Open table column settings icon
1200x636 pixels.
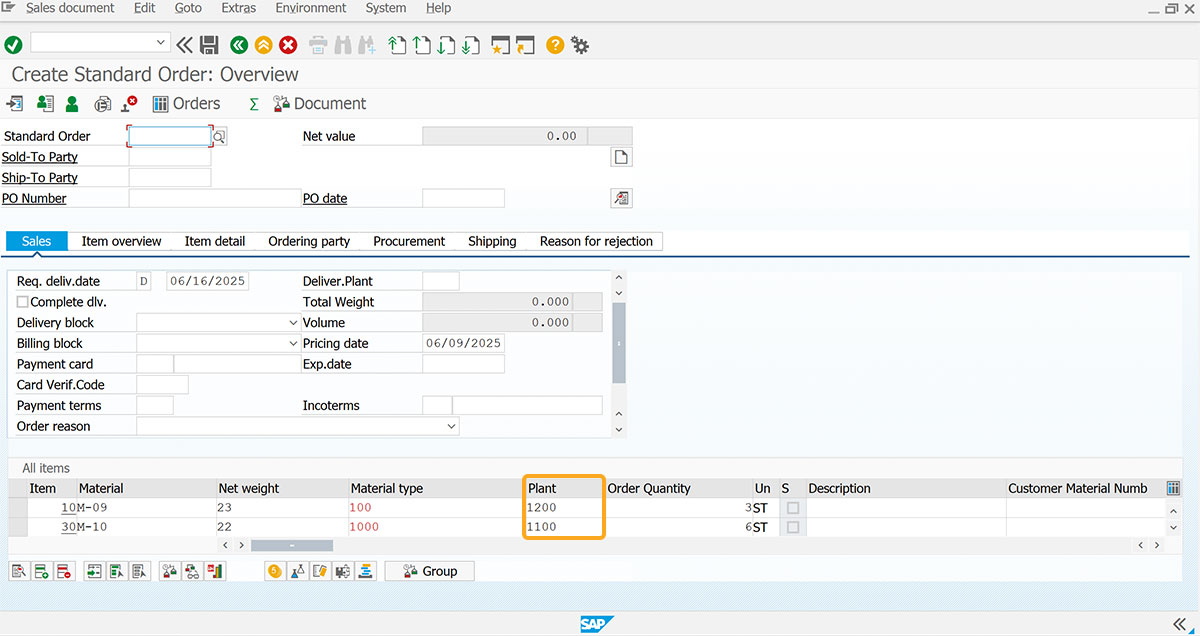tap(1173, 488)
